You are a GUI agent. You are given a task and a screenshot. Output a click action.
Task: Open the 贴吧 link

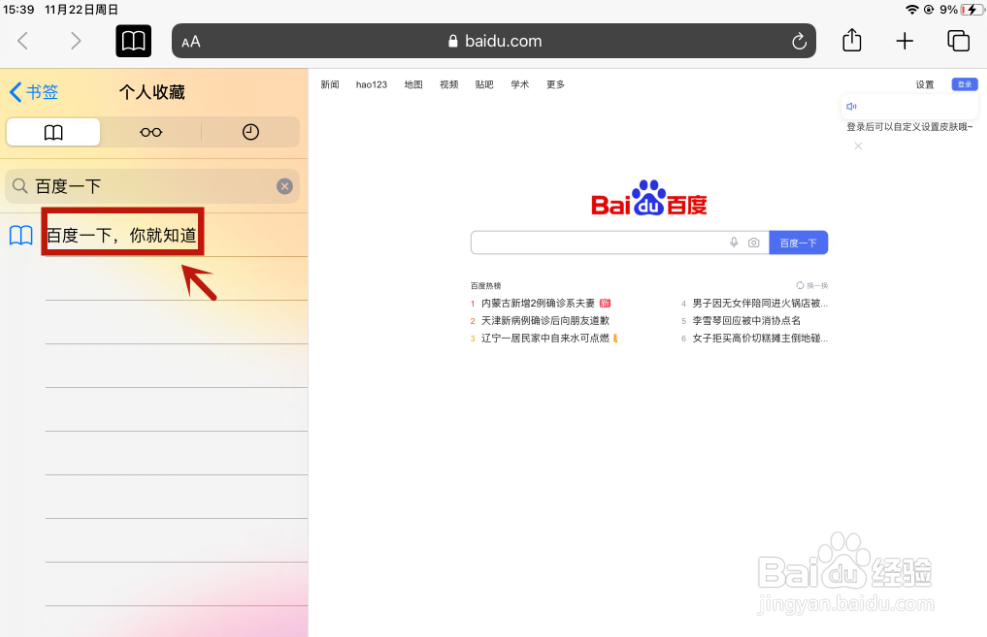[484, 84]
